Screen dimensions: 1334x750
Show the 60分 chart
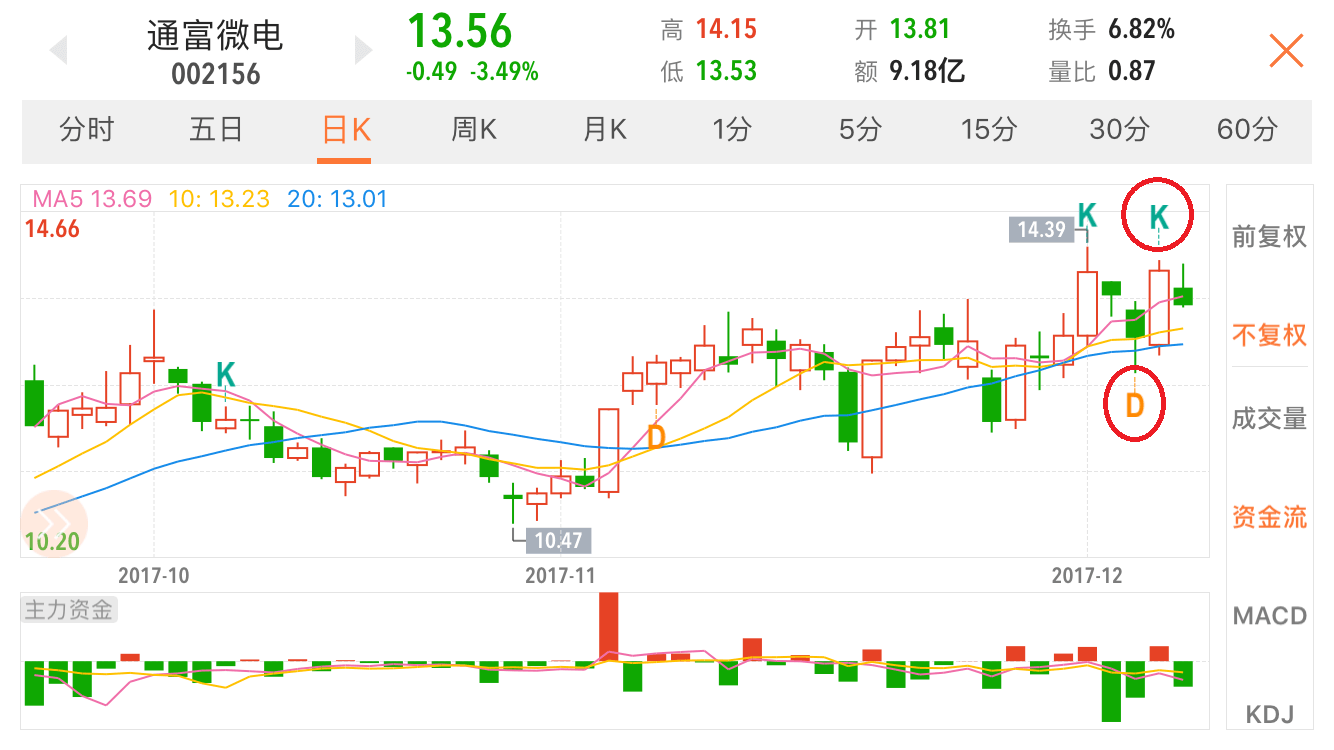pyautogui.click(x=1247, y=129)
